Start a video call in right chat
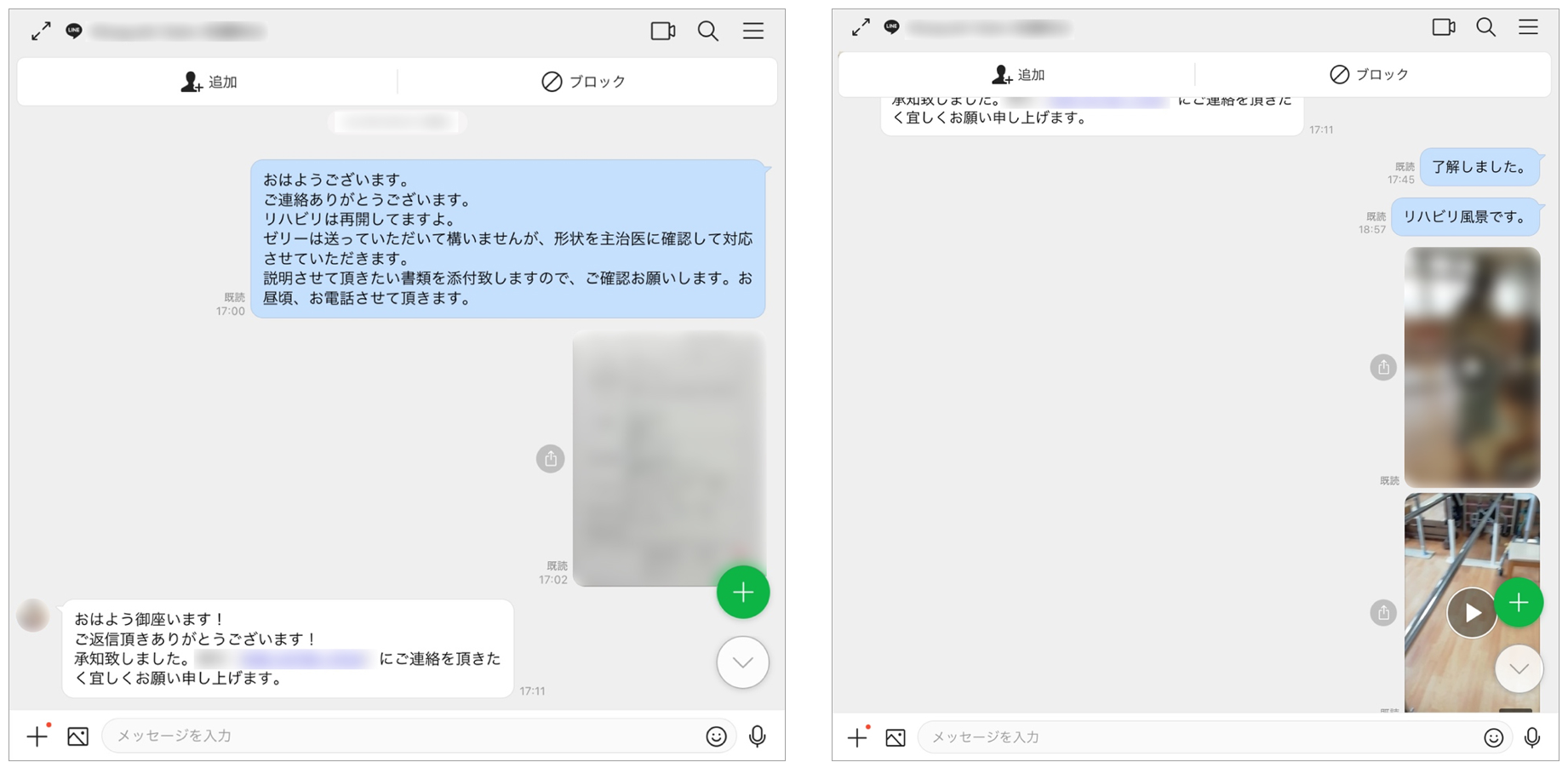The width and height of the screenshot is (1568, 768). pos(1443,27)
